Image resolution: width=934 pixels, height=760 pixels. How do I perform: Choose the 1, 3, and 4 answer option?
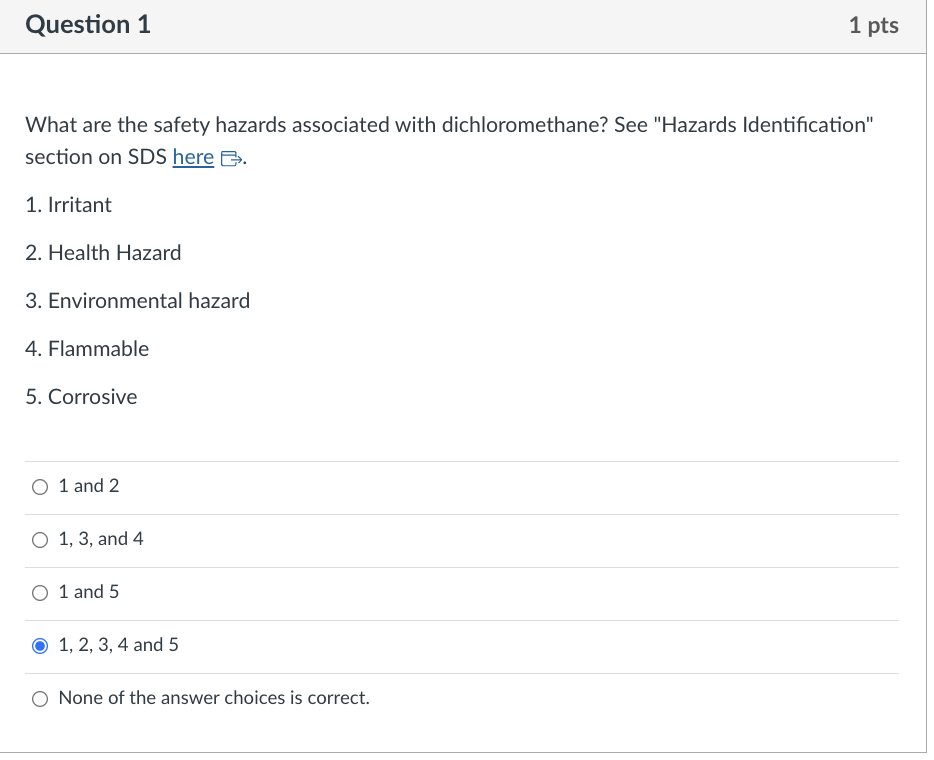[x=40, y=539]
